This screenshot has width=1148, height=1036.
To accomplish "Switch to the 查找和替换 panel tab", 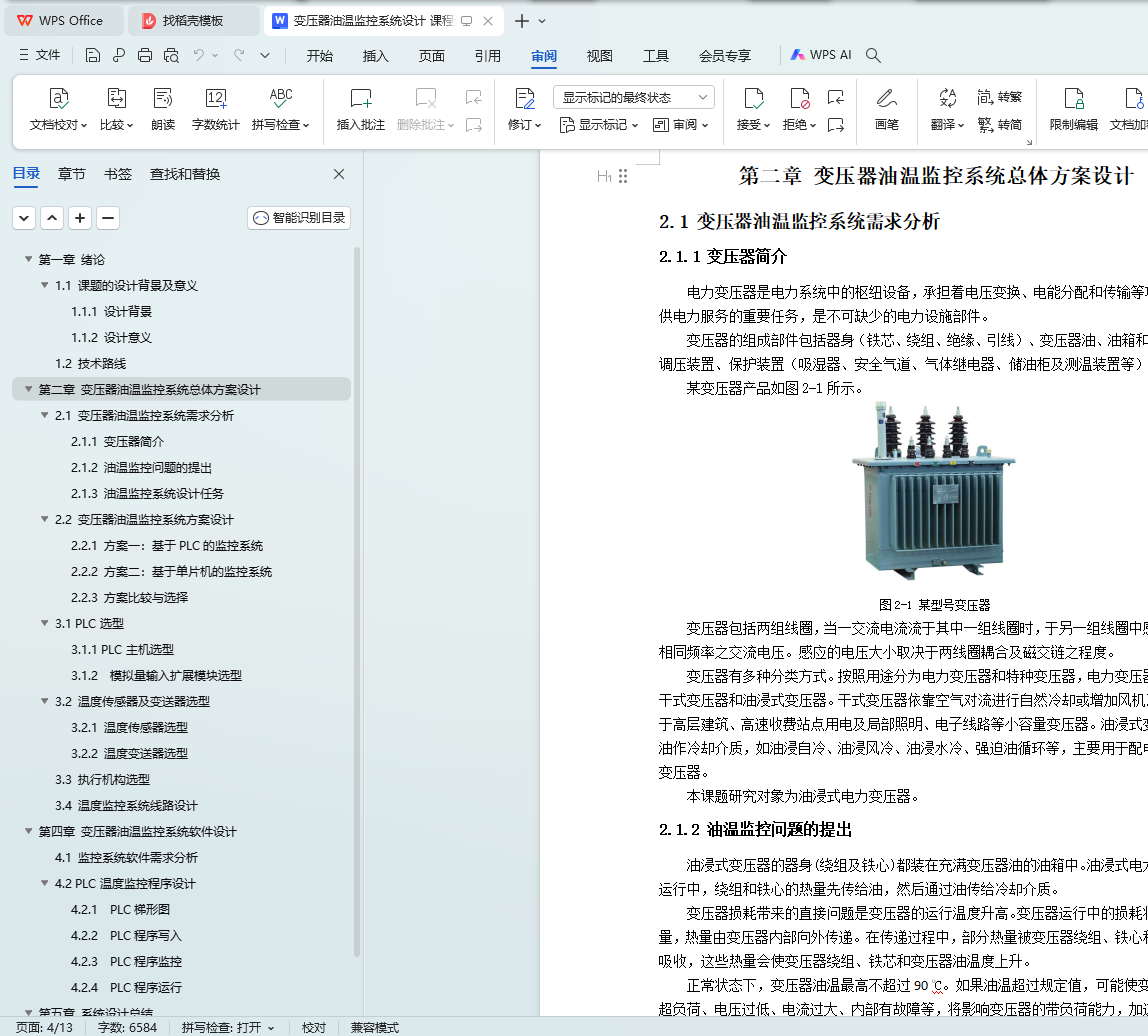I will pos(184,174).
